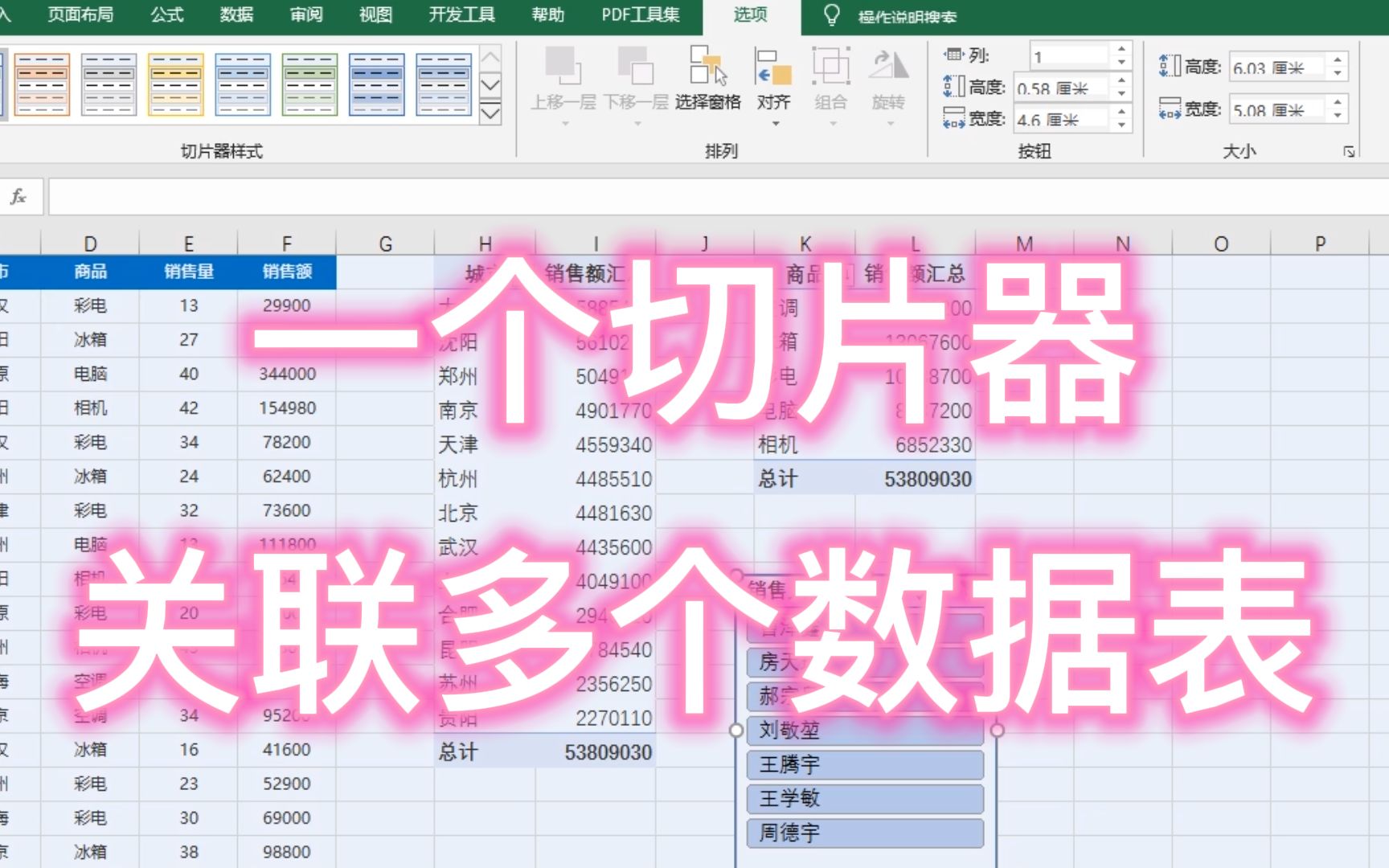Screen dimensions: 1389x868
Task: Expand the slicer style gallery
Action: pos(490,115)
